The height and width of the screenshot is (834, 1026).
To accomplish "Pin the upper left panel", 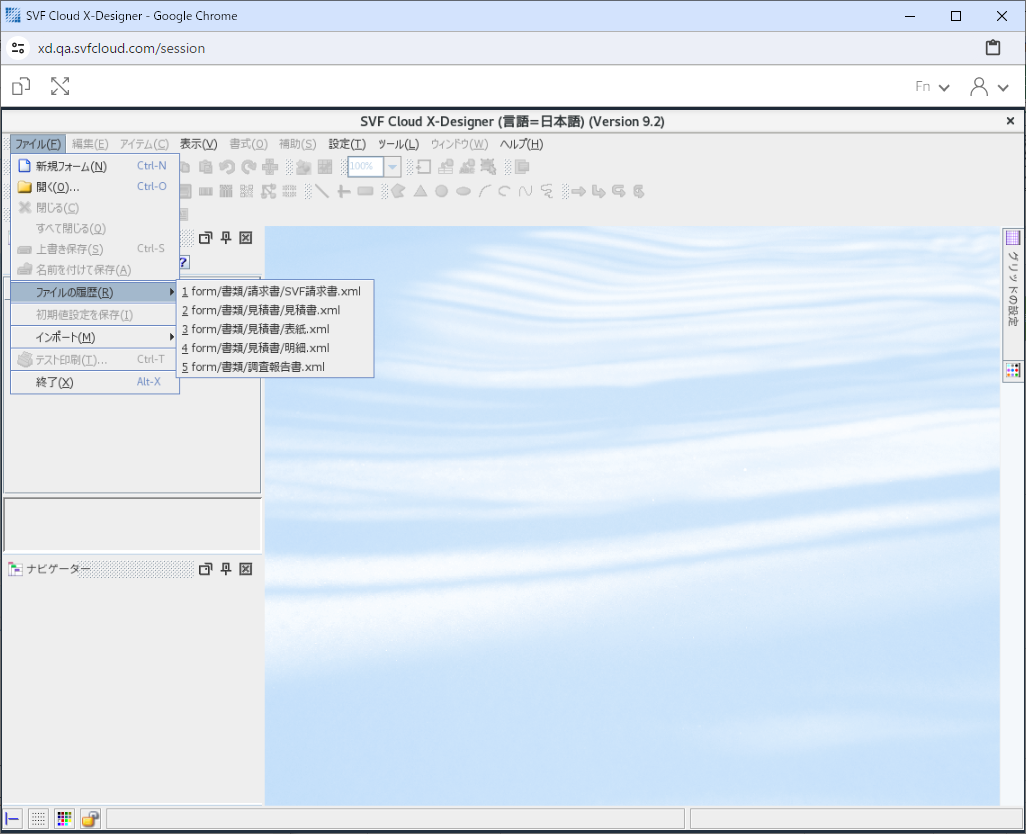I will click(x=226, y=238).
